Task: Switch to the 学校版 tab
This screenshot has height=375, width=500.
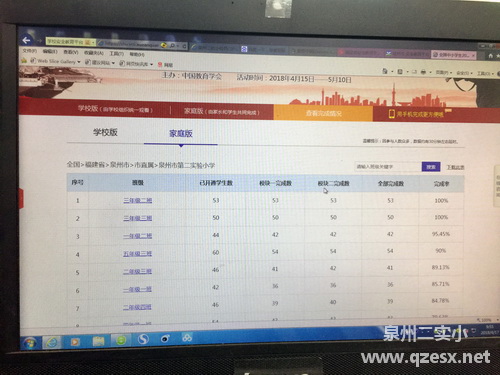Action: (105, 132)
